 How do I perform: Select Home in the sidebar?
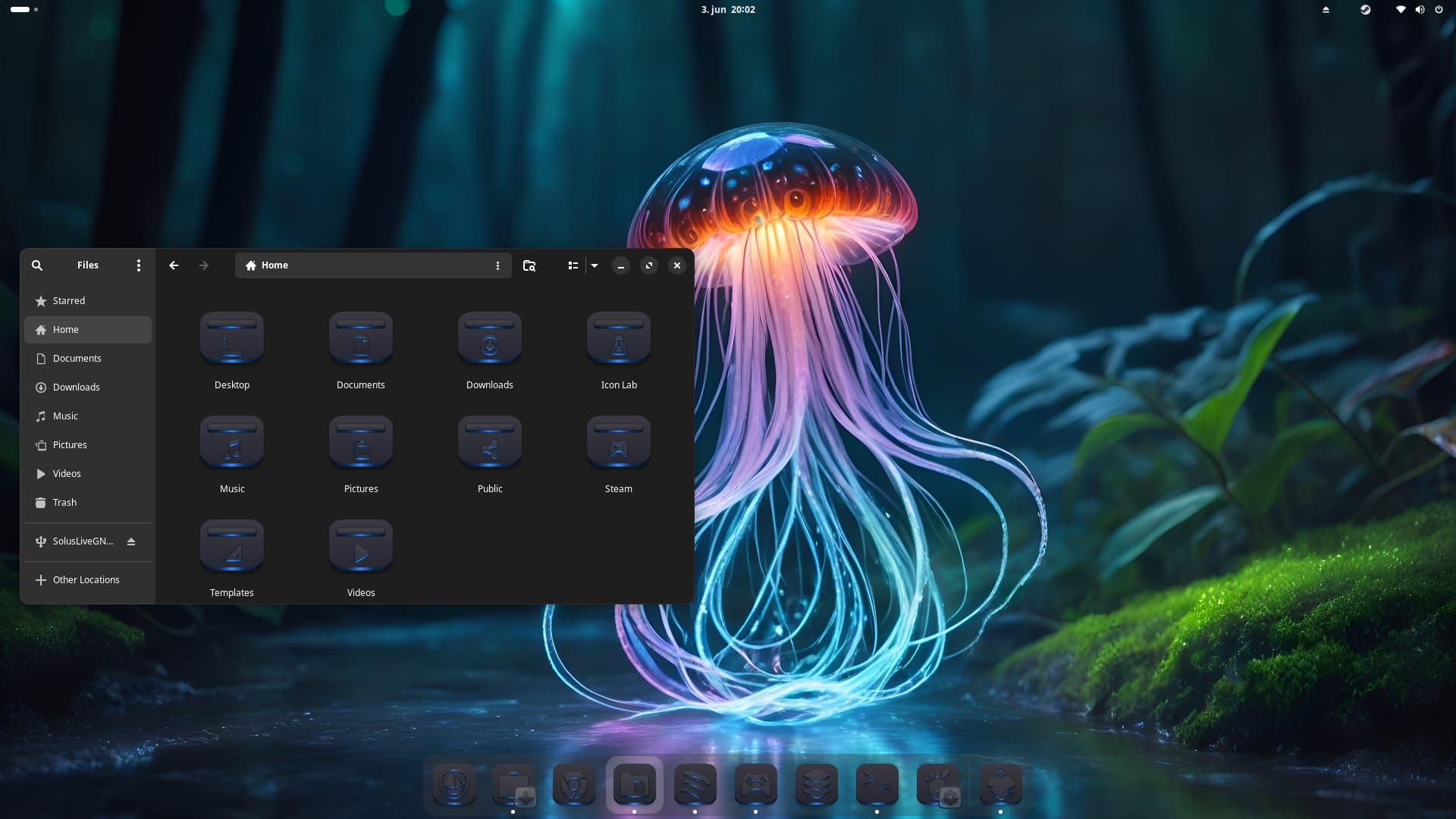click(88, 330)
